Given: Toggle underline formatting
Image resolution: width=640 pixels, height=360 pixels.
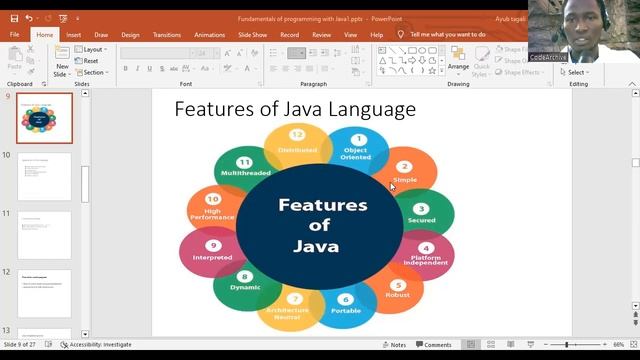Looking at the screenshot, I should point(149,69).
